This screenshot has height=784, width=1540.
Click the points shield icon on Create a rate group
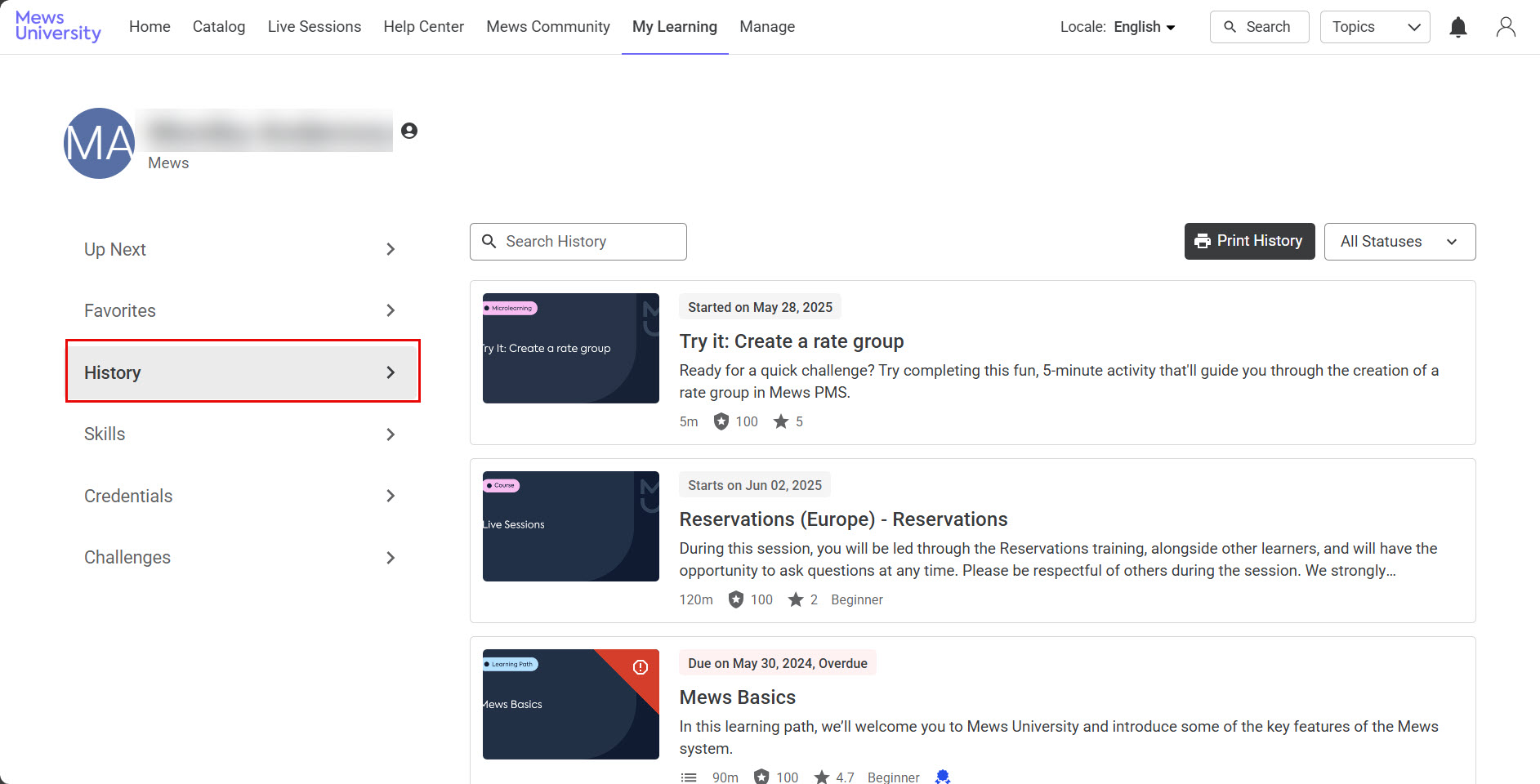pyautogui.click(x=721, y=421)
